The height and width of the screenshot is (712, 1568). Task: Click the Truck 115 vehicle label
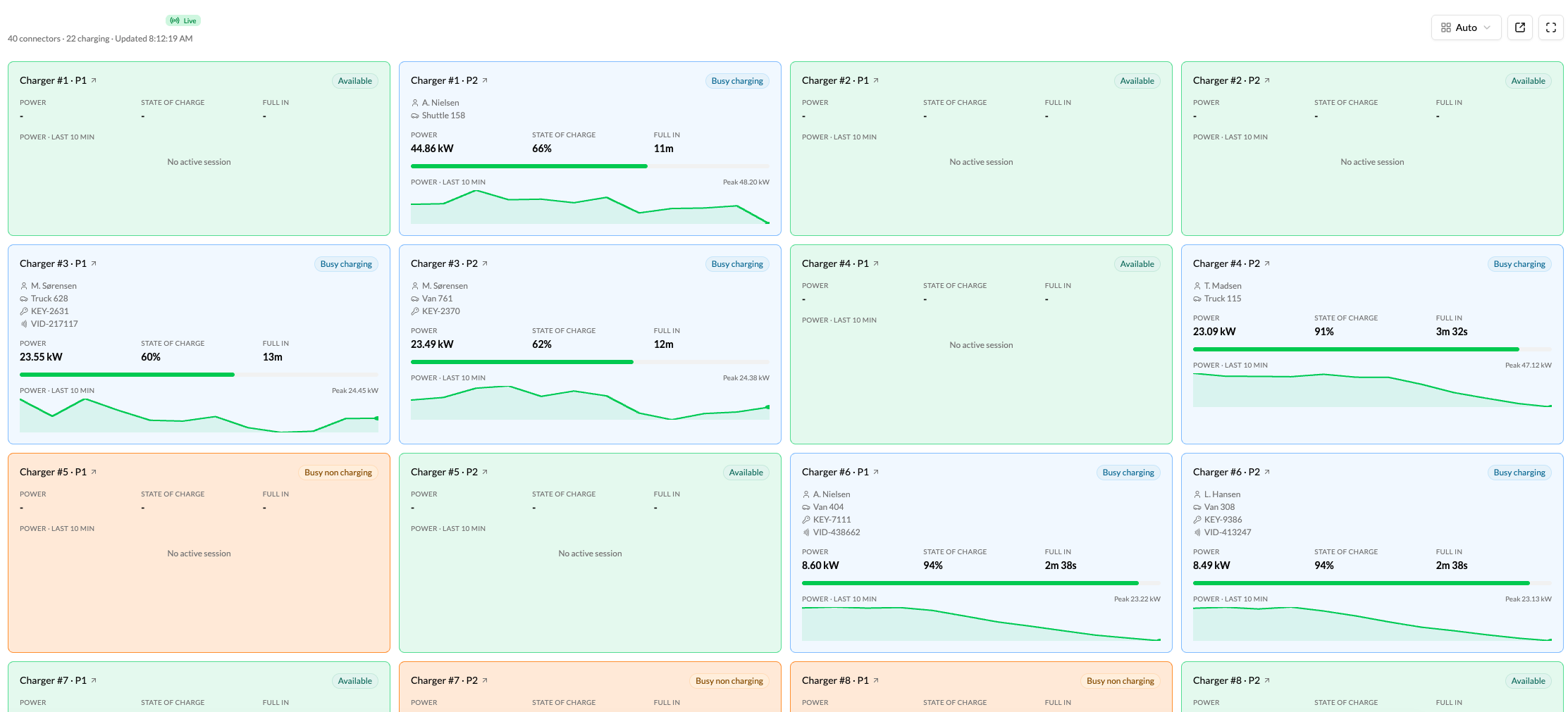tap(1223, 299)
